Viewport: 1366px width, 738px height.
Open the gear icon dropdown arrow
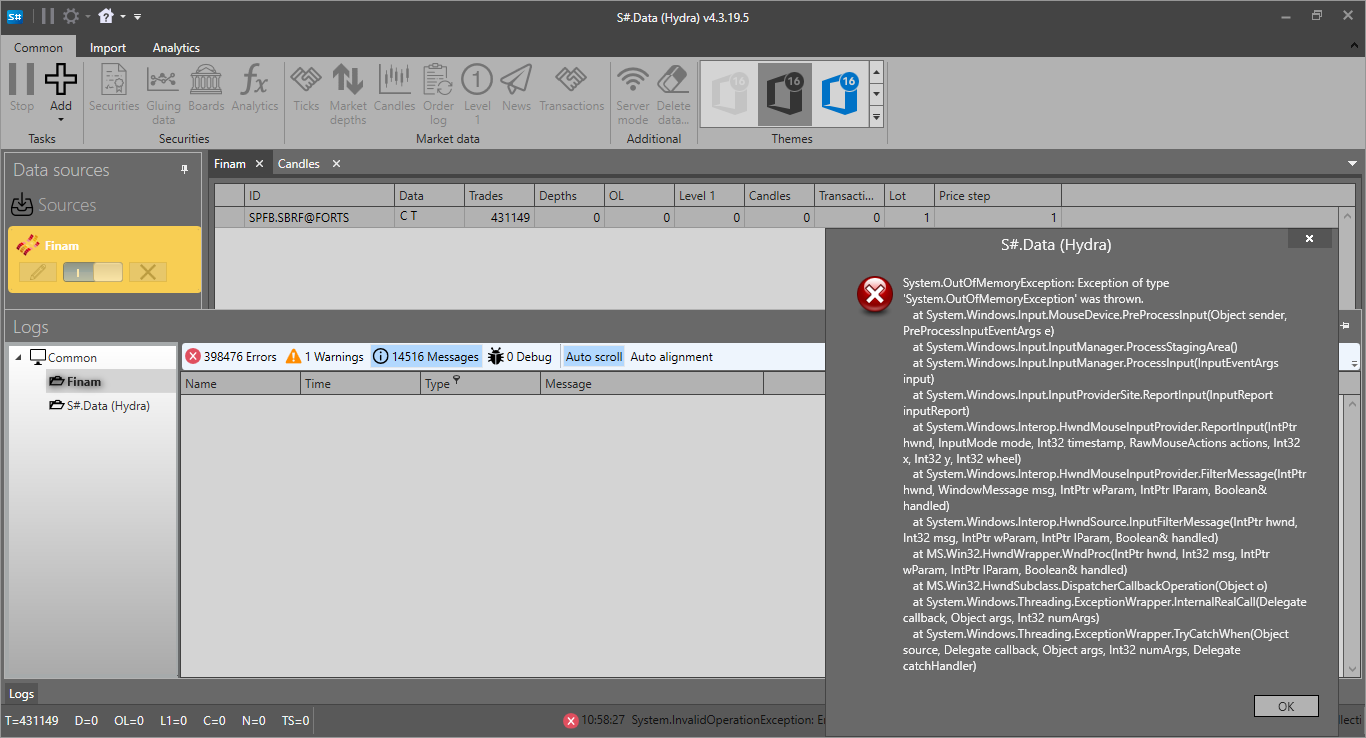[x=88, y=17]
